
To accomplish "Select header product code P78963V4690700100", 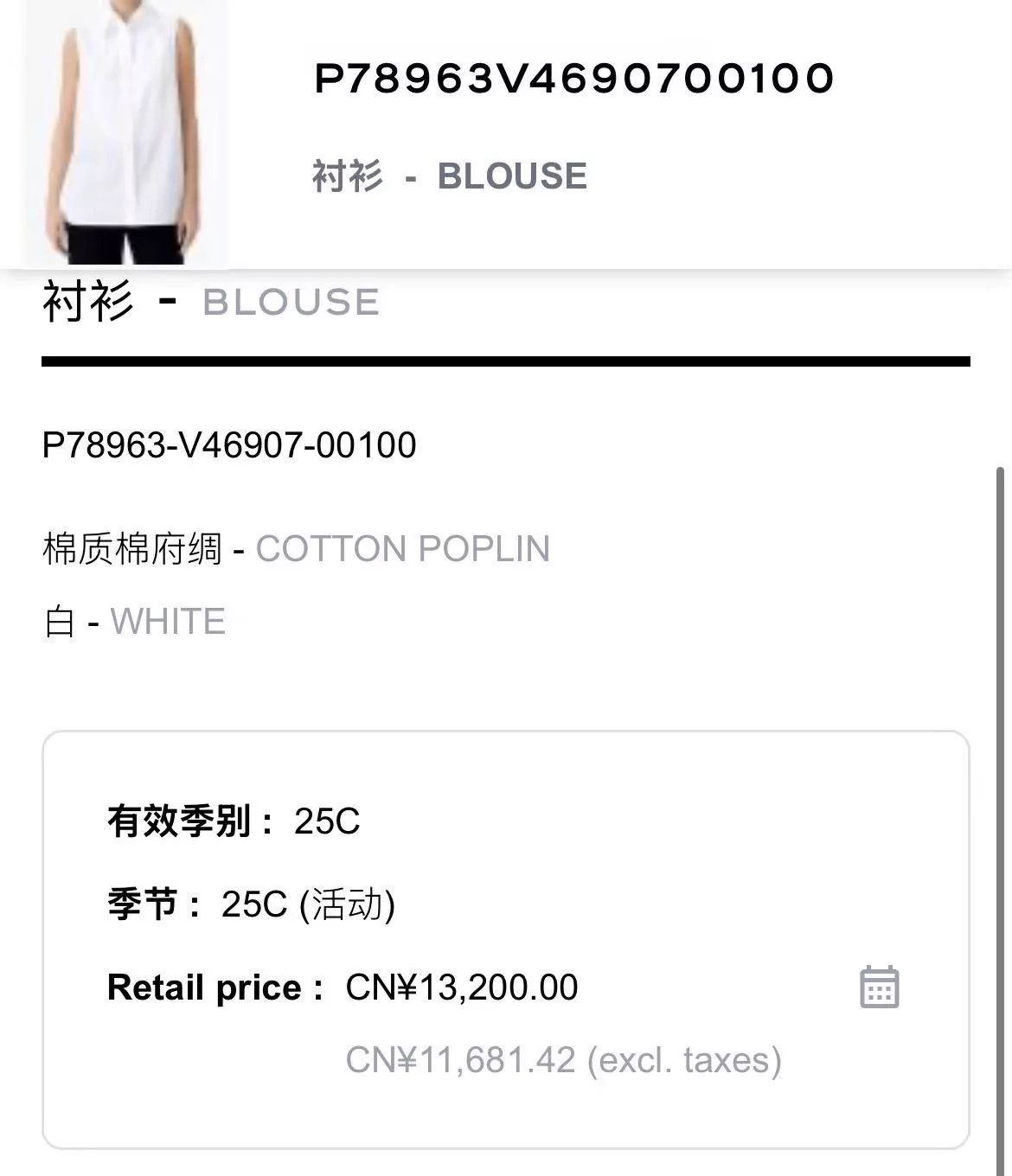I will pos(573,78).
